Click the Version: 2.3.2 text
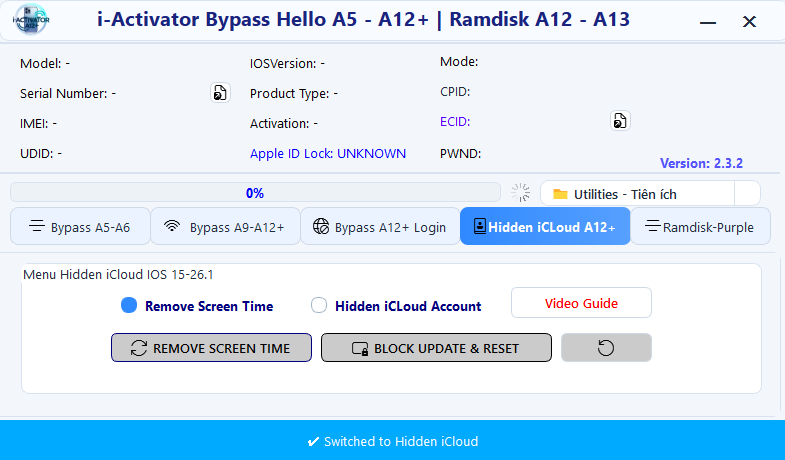785x460 pixels. click(701, 163)
